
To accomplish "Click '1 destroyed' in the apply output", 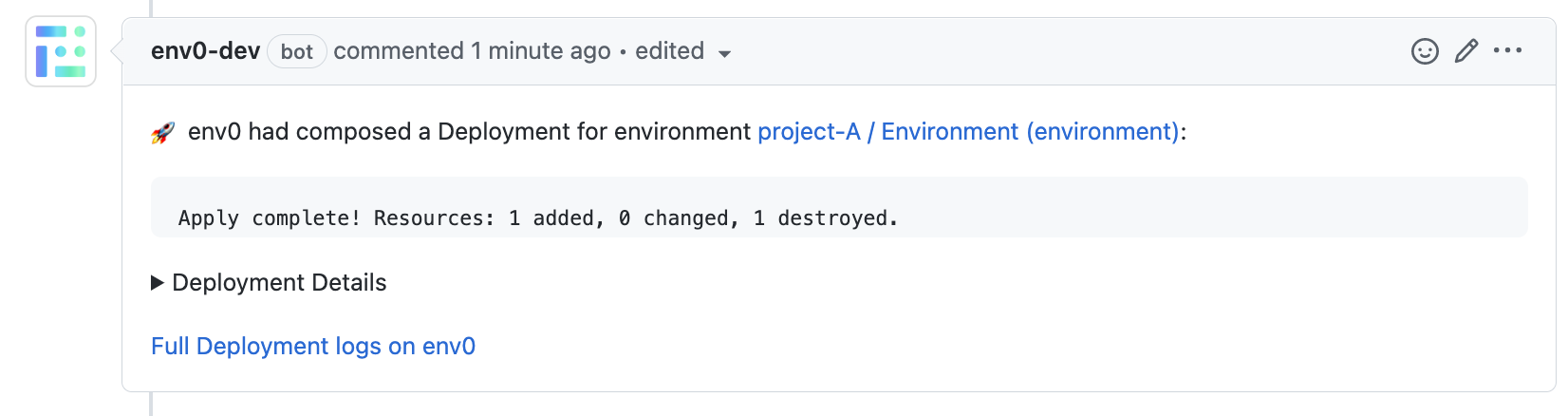I will click(x=825, y=218).
